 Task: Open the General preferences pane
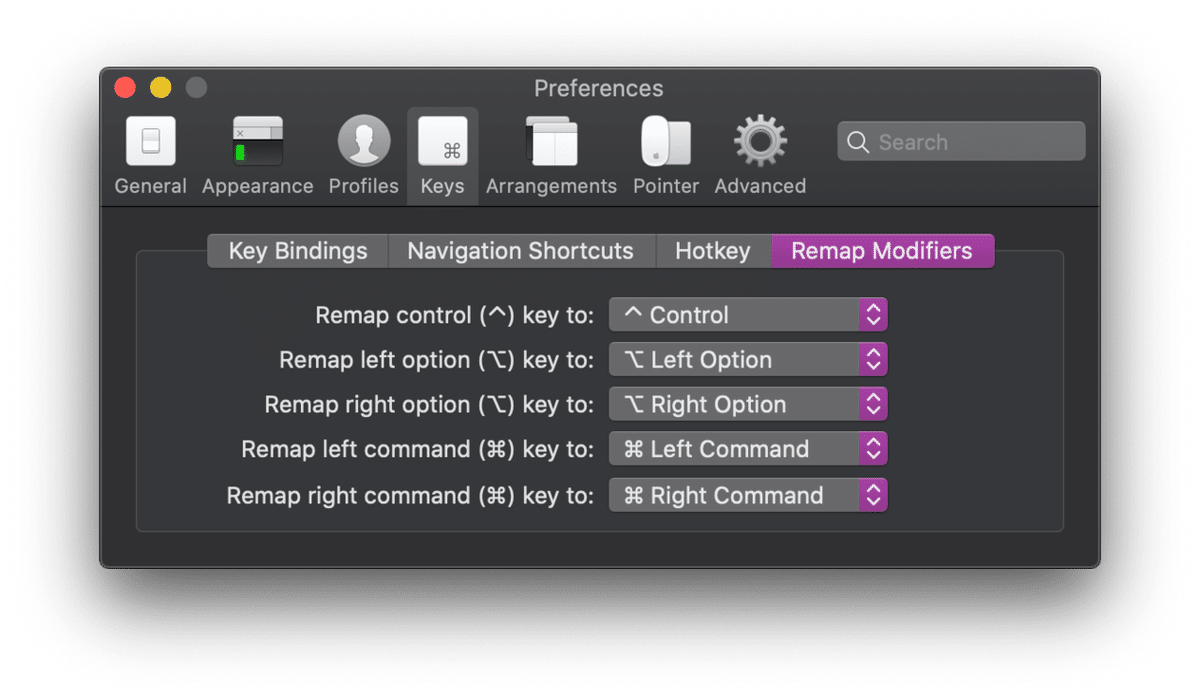click(150, 155)
